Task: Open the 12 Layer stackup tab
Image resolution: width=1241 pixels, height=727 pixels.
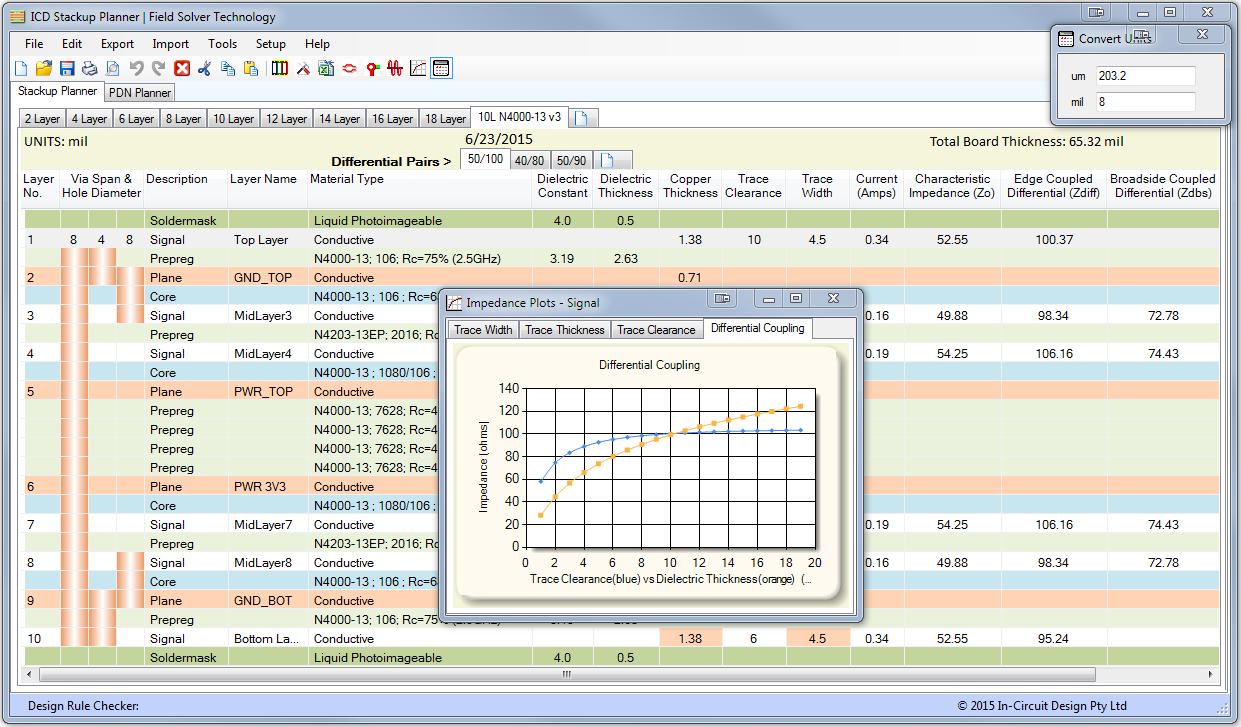Action: pyautogui.click(x=286, y=119)
